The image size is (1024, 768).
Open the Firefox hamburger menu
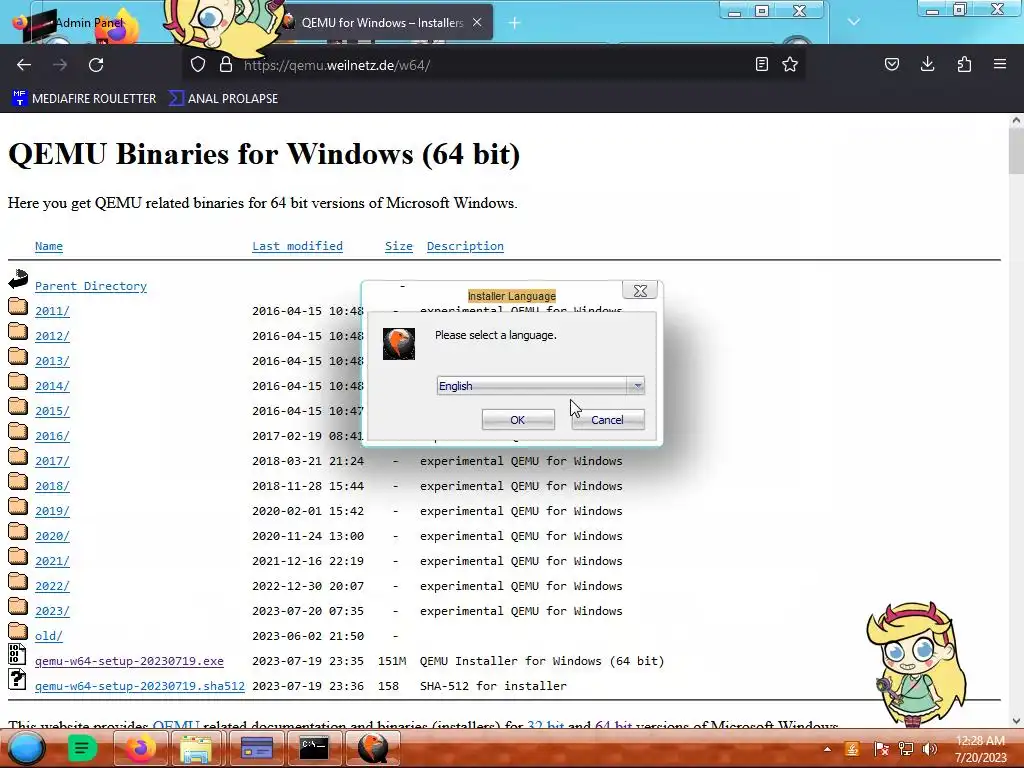[1000, 64]
